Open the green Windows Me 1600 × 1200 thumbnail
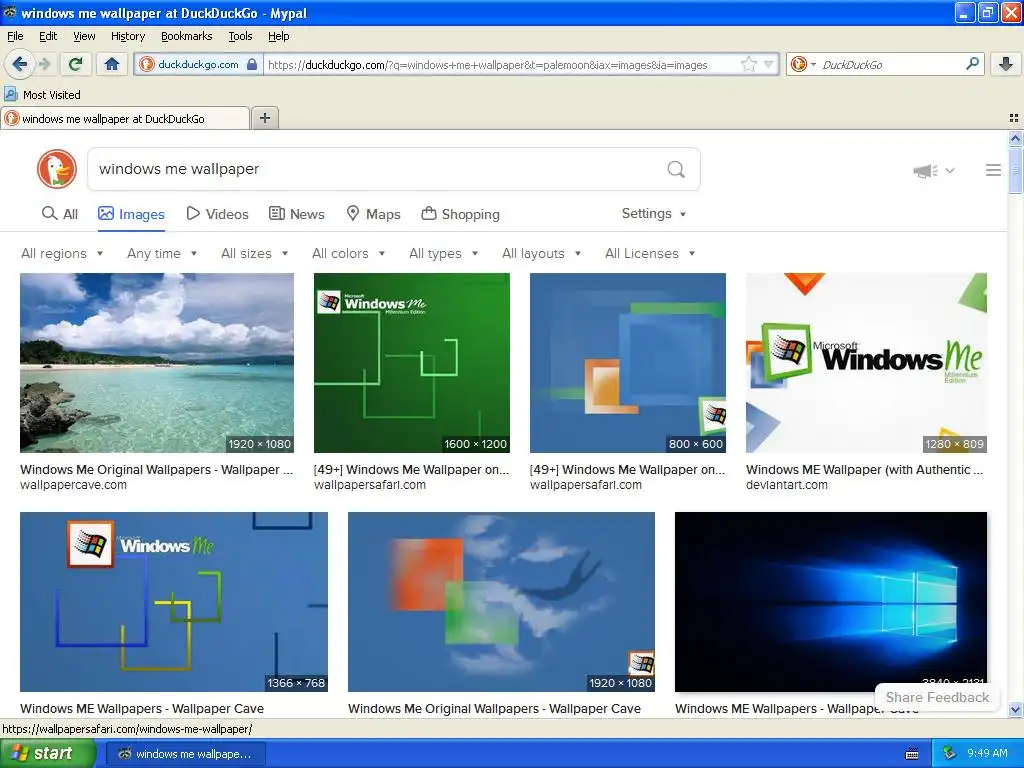Screen dimensions: 1024x768 tap(411, 362)
